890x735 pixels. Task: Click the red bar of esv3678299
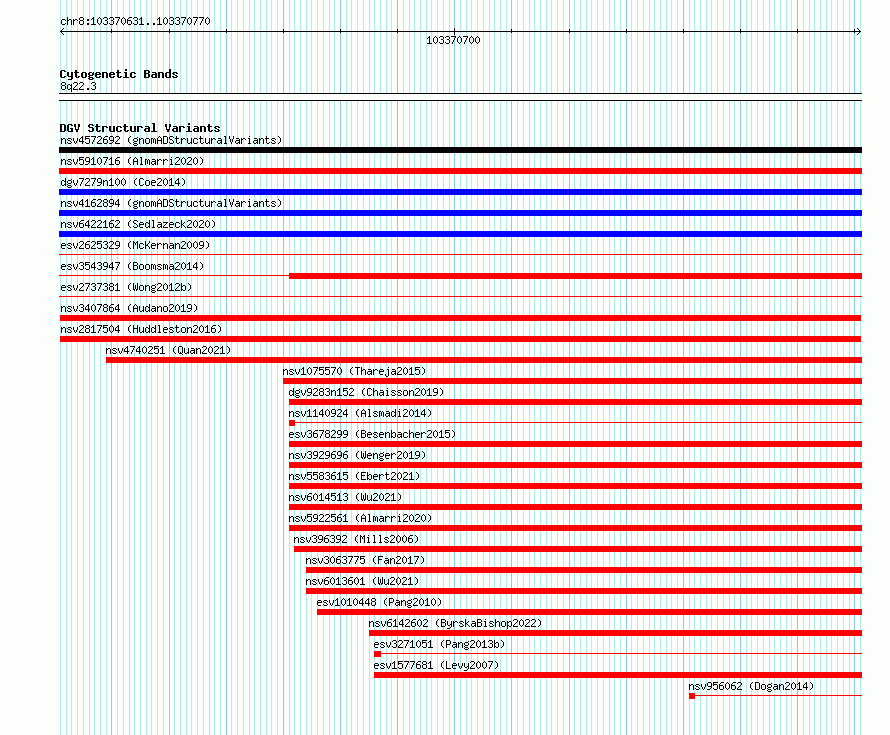[x=576, y=444]
